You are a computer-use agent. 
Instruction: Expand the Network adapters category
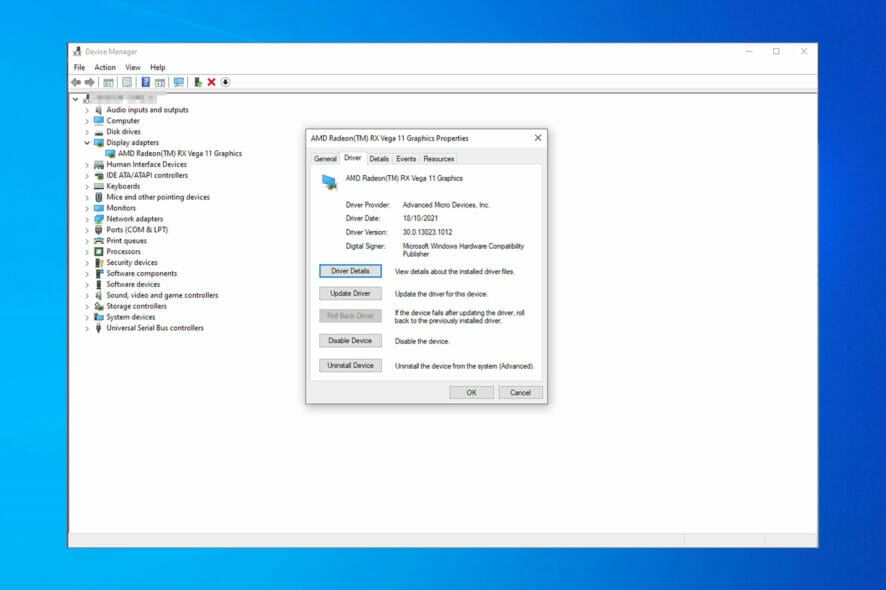(87, 219)
